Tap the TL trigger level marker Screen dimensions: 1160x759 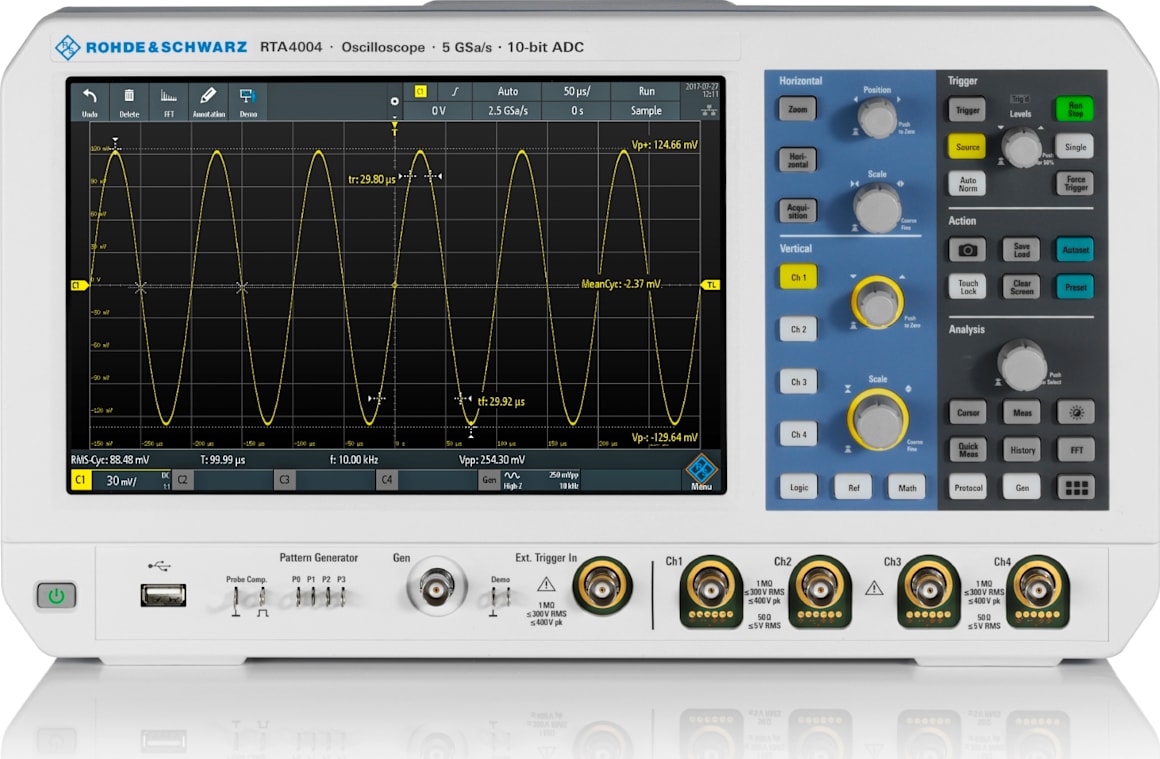pos(711,285)
